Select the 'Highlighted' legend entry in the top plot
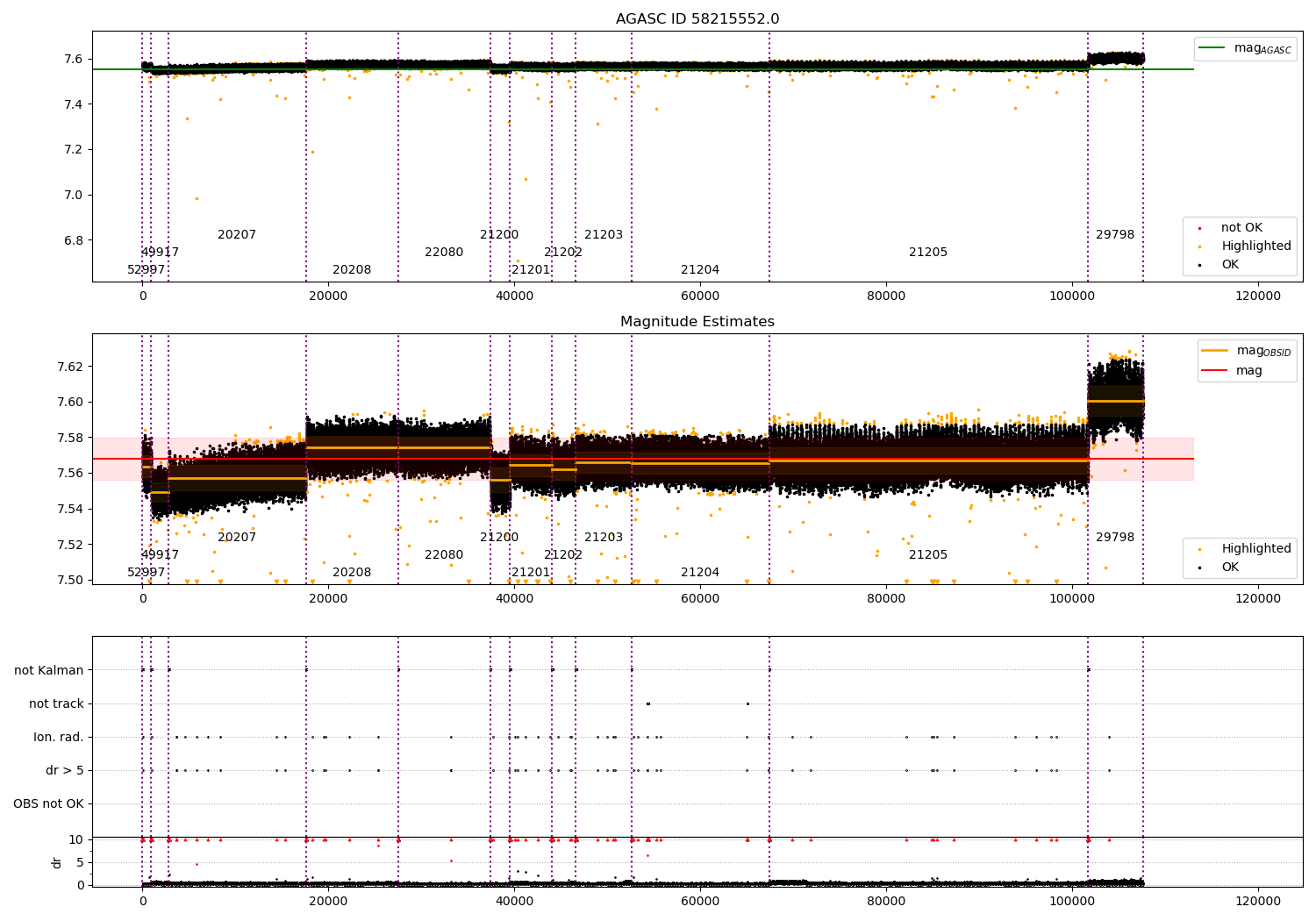 tap(1256, 246)
